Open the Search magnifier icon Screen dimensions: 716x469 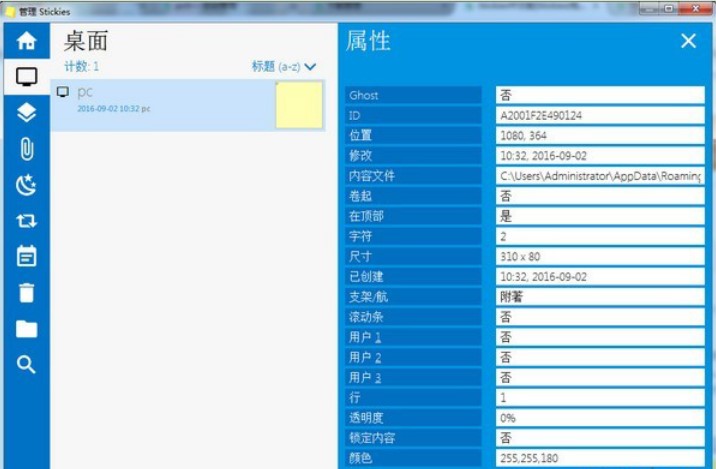pyautogui.click(x=26, y=364)
